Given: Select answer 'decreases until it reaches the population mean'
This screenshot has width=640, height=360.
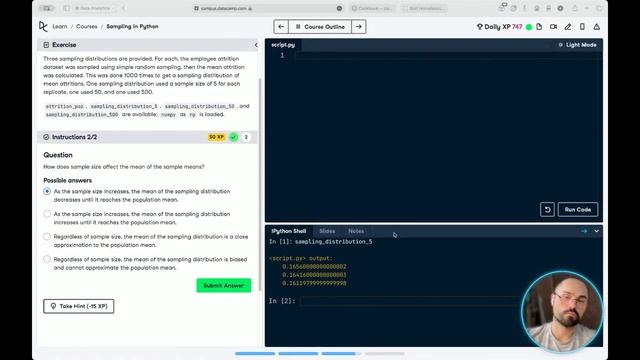Looking at the screenshot, I should (x=47, y=191).
